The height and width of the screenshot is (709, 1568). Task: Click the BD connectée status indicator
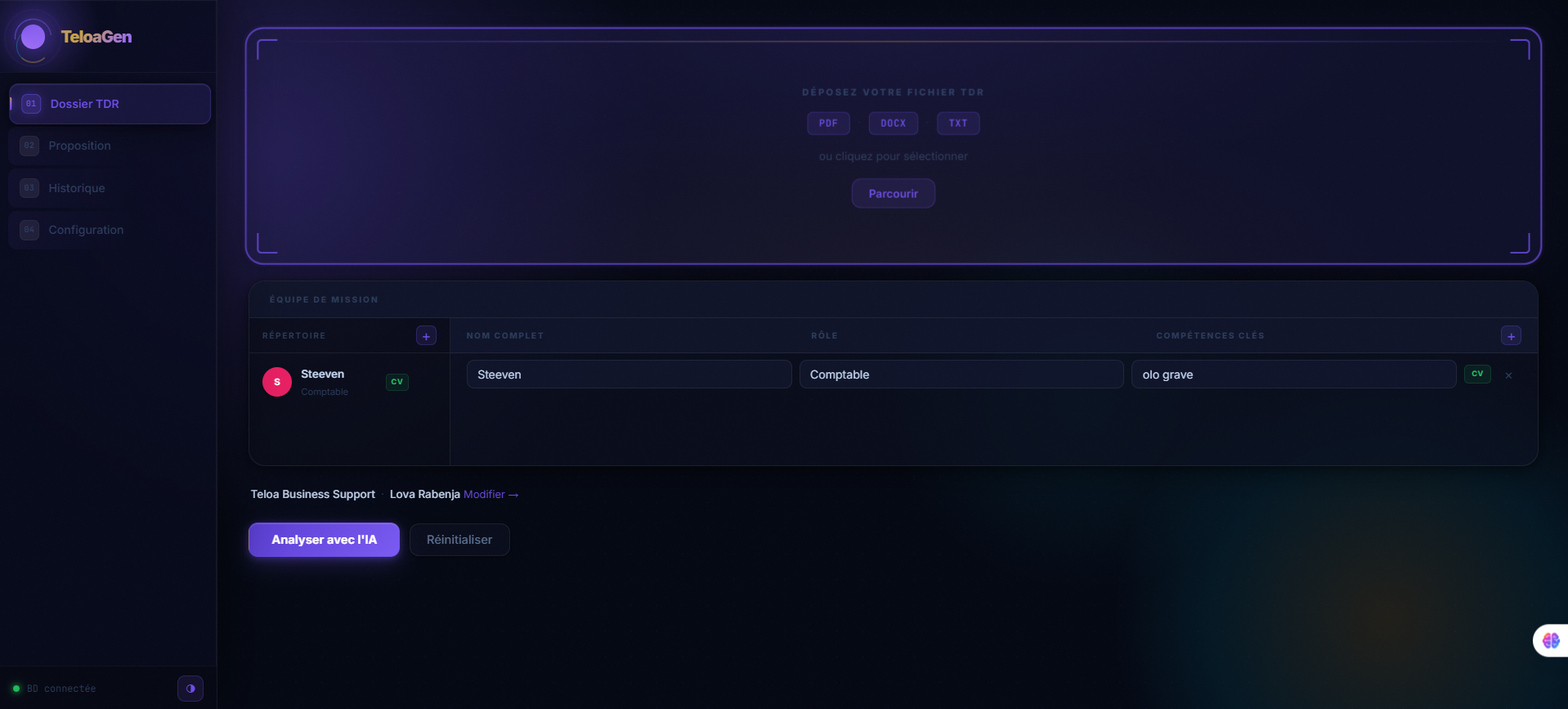[55, 689]
